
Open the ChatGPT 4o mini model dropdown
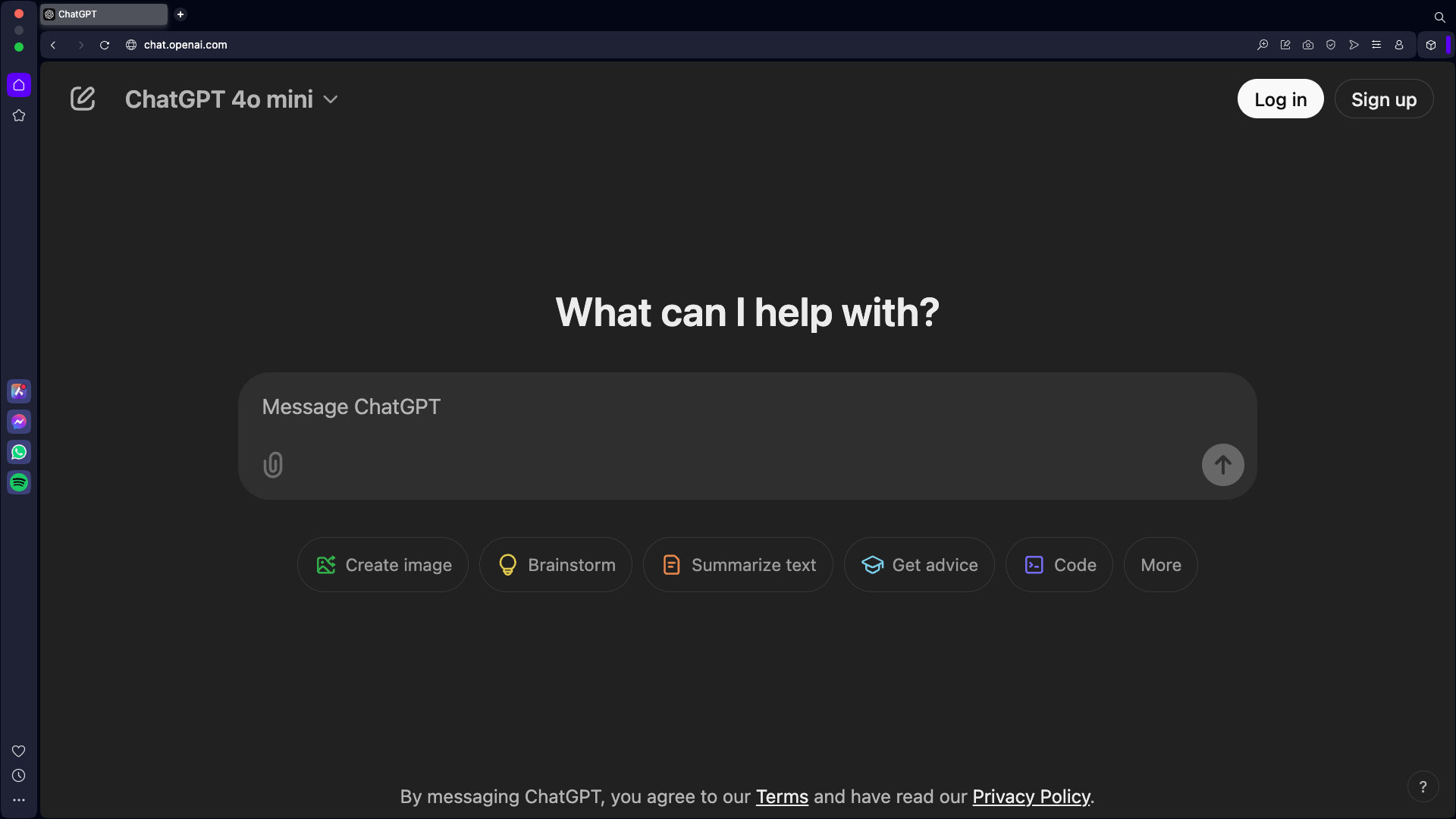(x=231, y=99)
